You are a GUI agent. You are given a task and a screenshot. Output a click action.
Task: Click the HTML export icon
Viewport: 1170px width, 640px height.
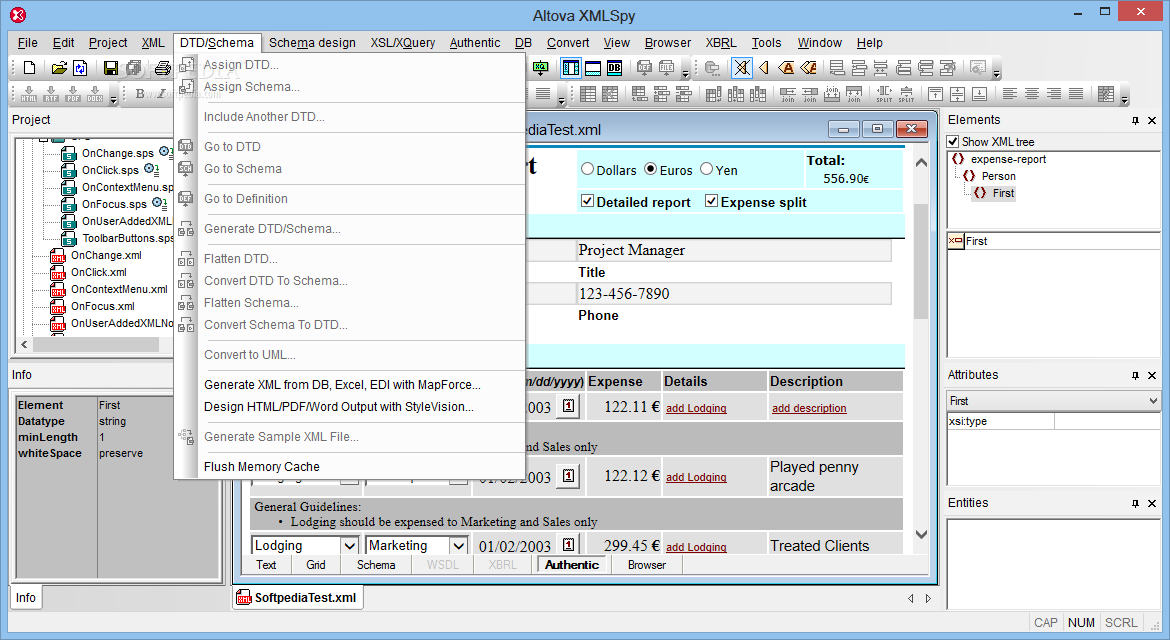[x=28, y=93]
